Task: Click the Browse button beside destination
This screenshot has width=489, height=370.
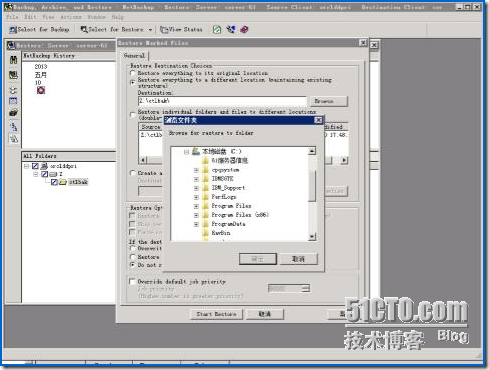Action: click(328, 101)
